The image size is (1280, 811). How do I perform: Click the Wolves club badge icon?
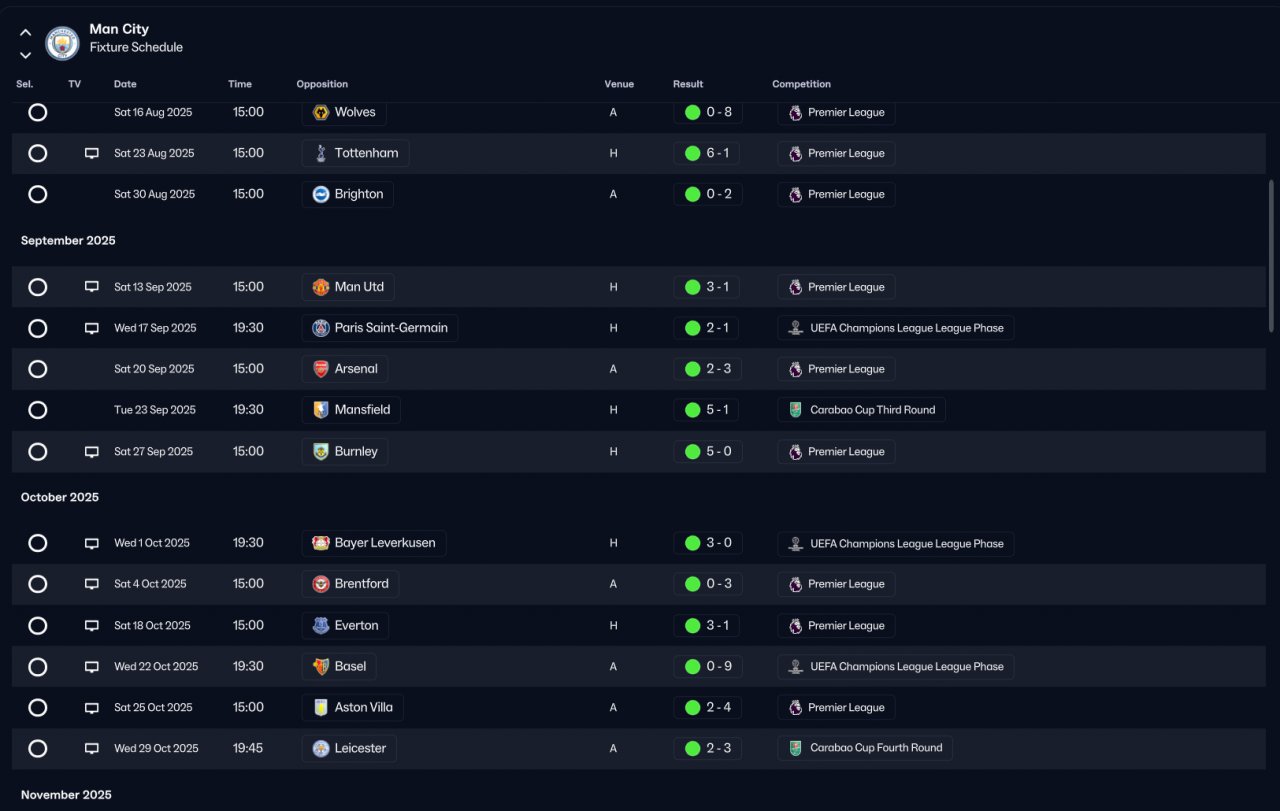[x=321, y=112]
